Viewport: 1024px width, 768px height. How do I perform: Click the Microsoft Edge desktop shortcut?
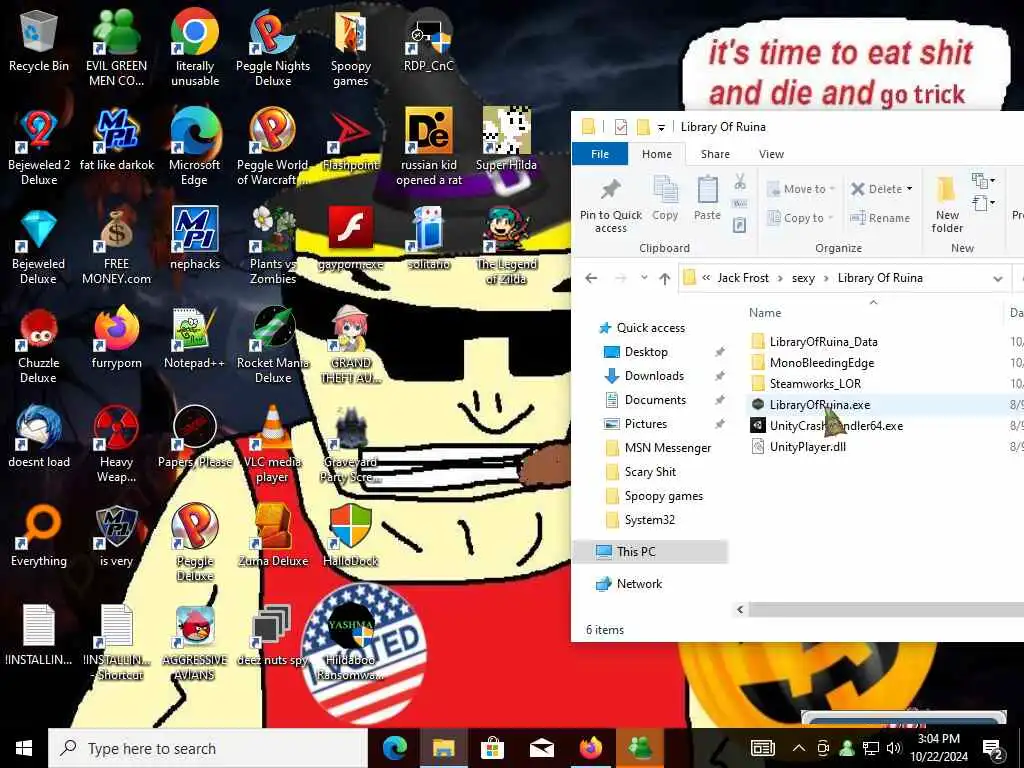point(195,147)
